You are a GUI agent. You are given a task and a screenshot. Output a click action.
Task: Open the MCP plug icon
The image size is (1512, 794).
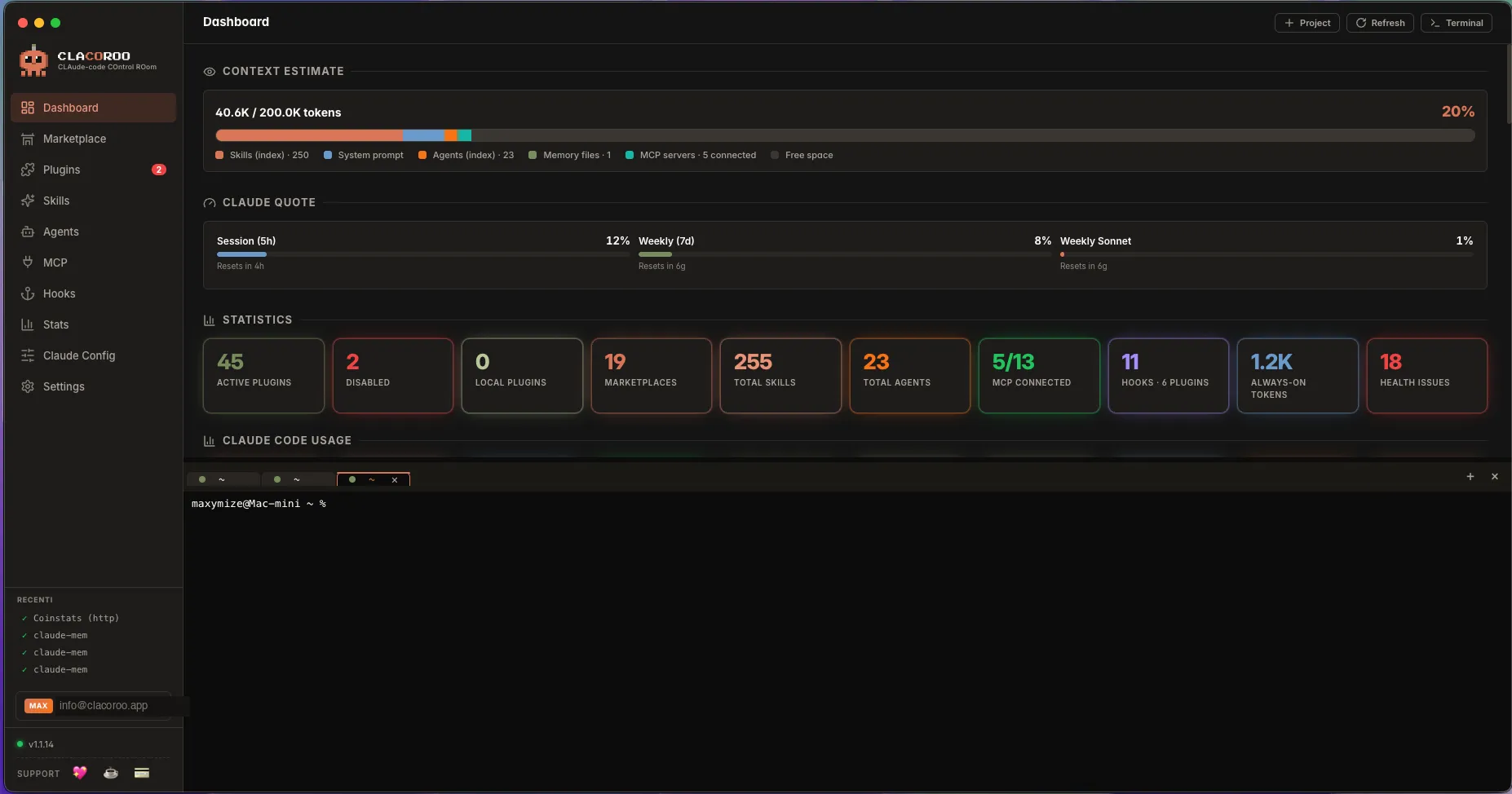click(x=28, y=262)
